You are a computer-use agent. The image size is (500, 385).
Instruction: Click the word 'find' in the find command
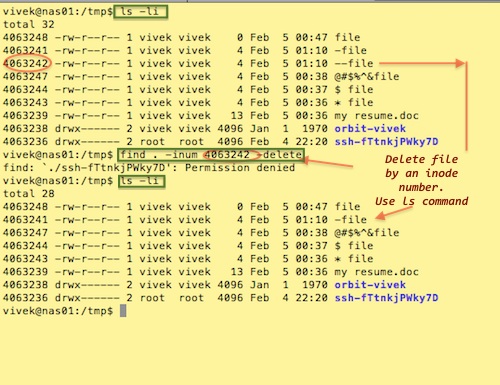(x=133, y=155)
